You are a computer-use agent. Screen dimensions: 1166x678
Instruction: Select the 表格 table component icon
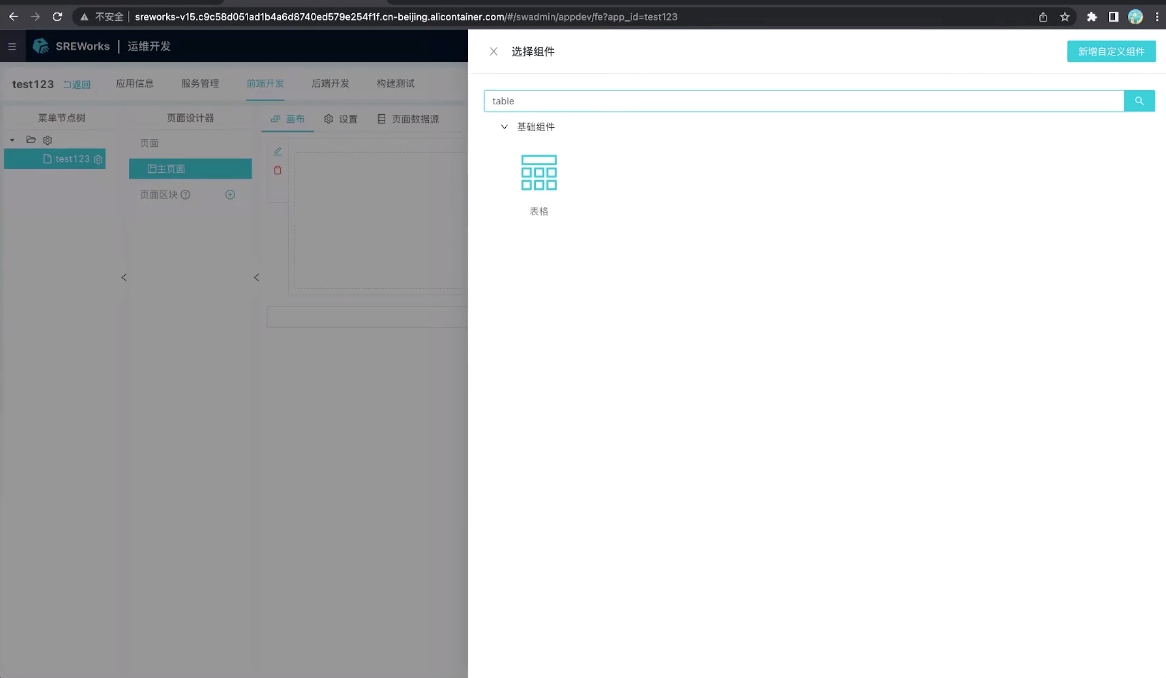click(539, 173)
